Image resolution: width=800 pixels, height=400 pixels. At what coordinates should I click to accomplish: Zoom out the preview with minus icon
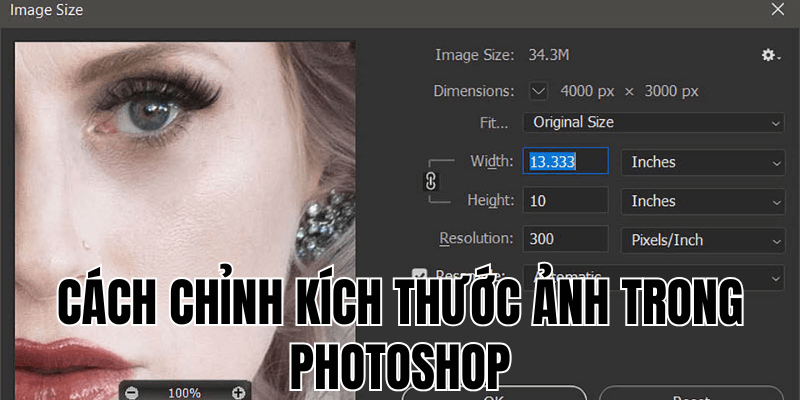133,393
